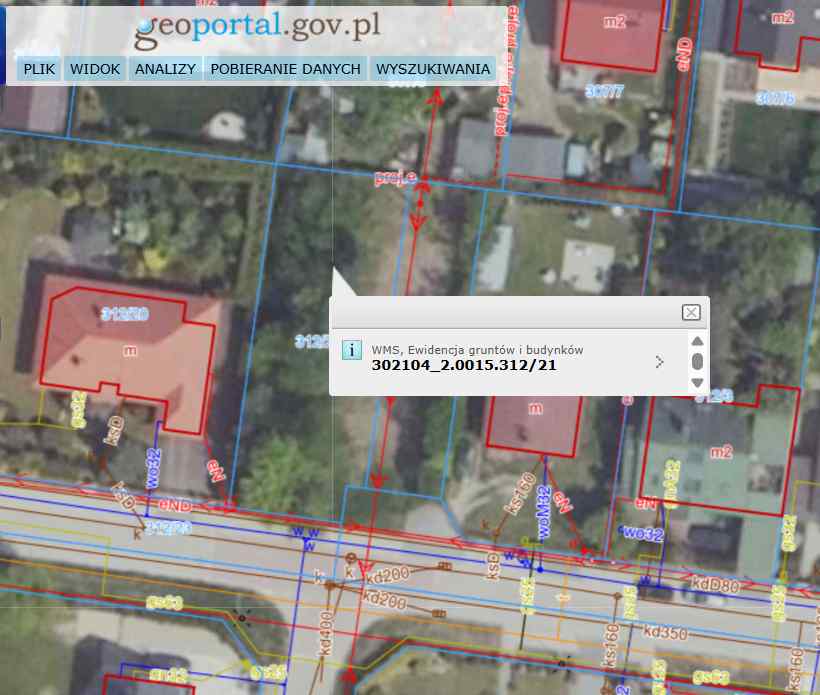Screen dimensions: 820x695
Task: Close the parcel info popup
Action: [690, 312]
